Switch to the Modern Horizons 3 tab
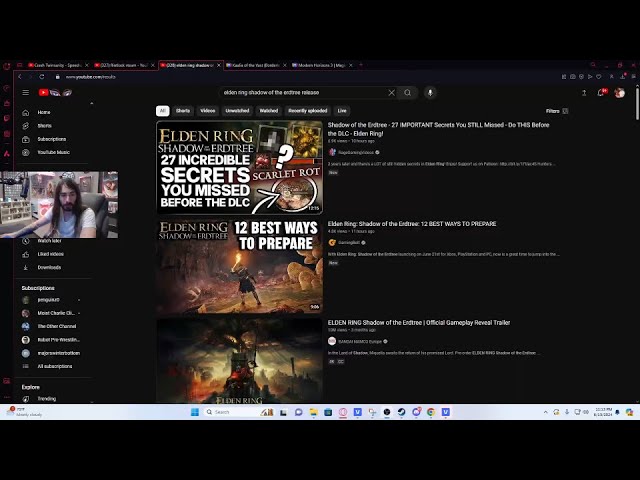This screenshot has width=640, height=480. 322,65
